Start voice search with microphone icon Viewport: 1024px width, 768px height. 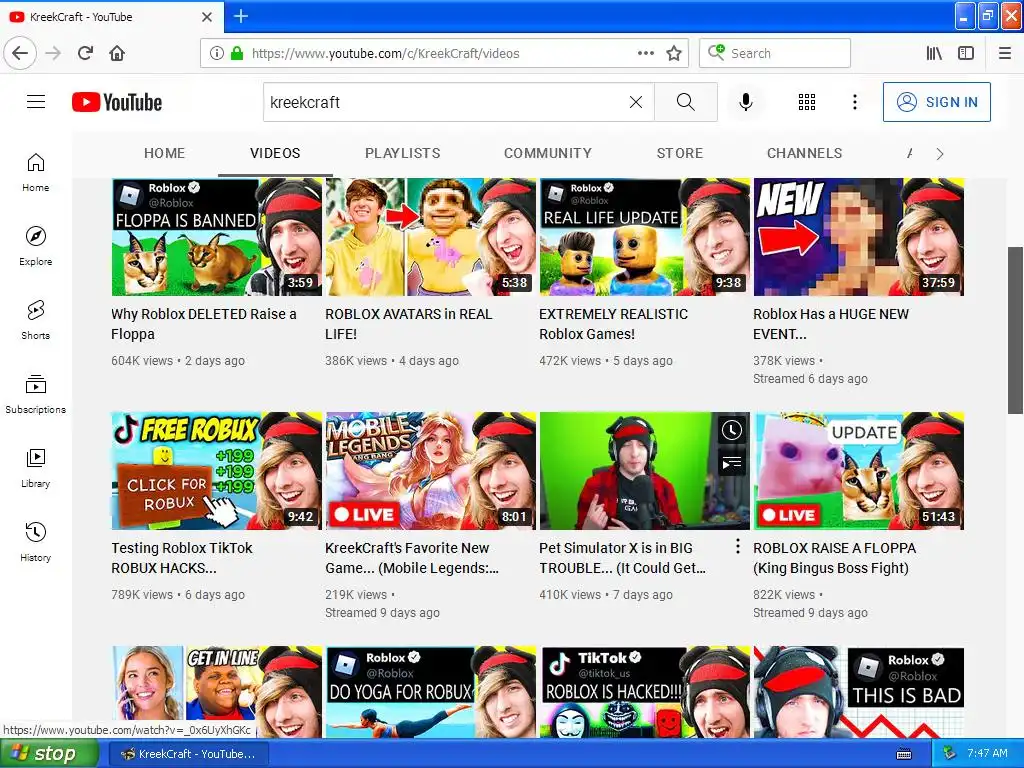coord(746,102)
